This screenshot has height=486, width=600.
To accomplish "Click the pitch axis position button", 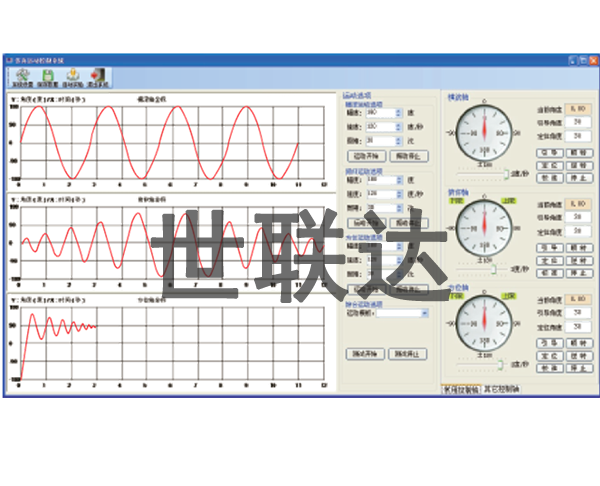I will pyautogui.click(x=549, y=261).
